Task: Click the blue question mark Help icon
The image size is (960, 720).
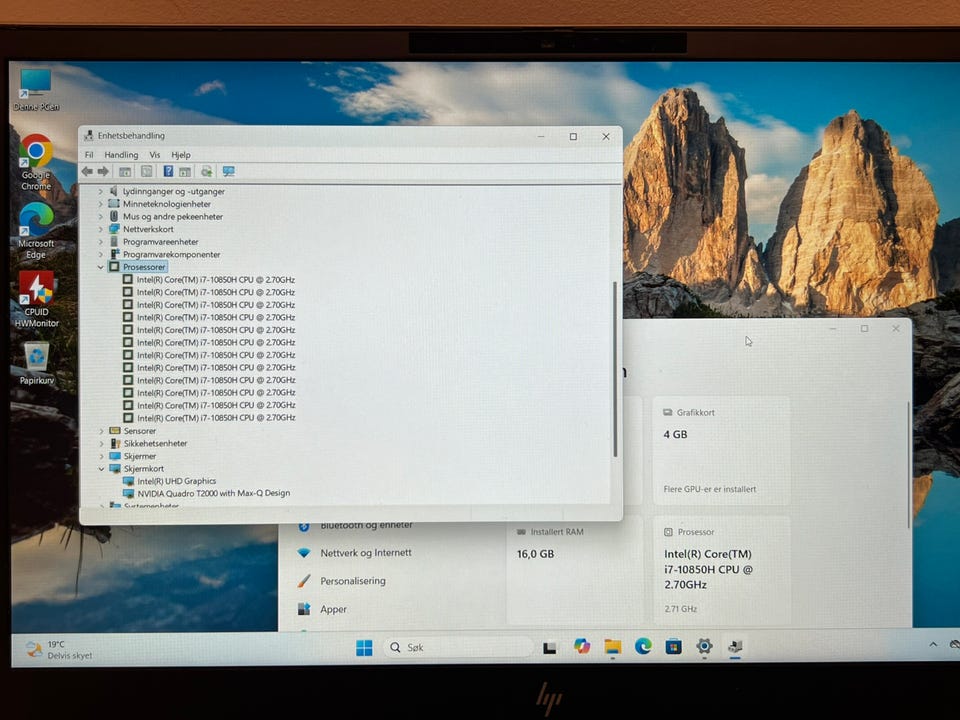Action: coord(168,171)
